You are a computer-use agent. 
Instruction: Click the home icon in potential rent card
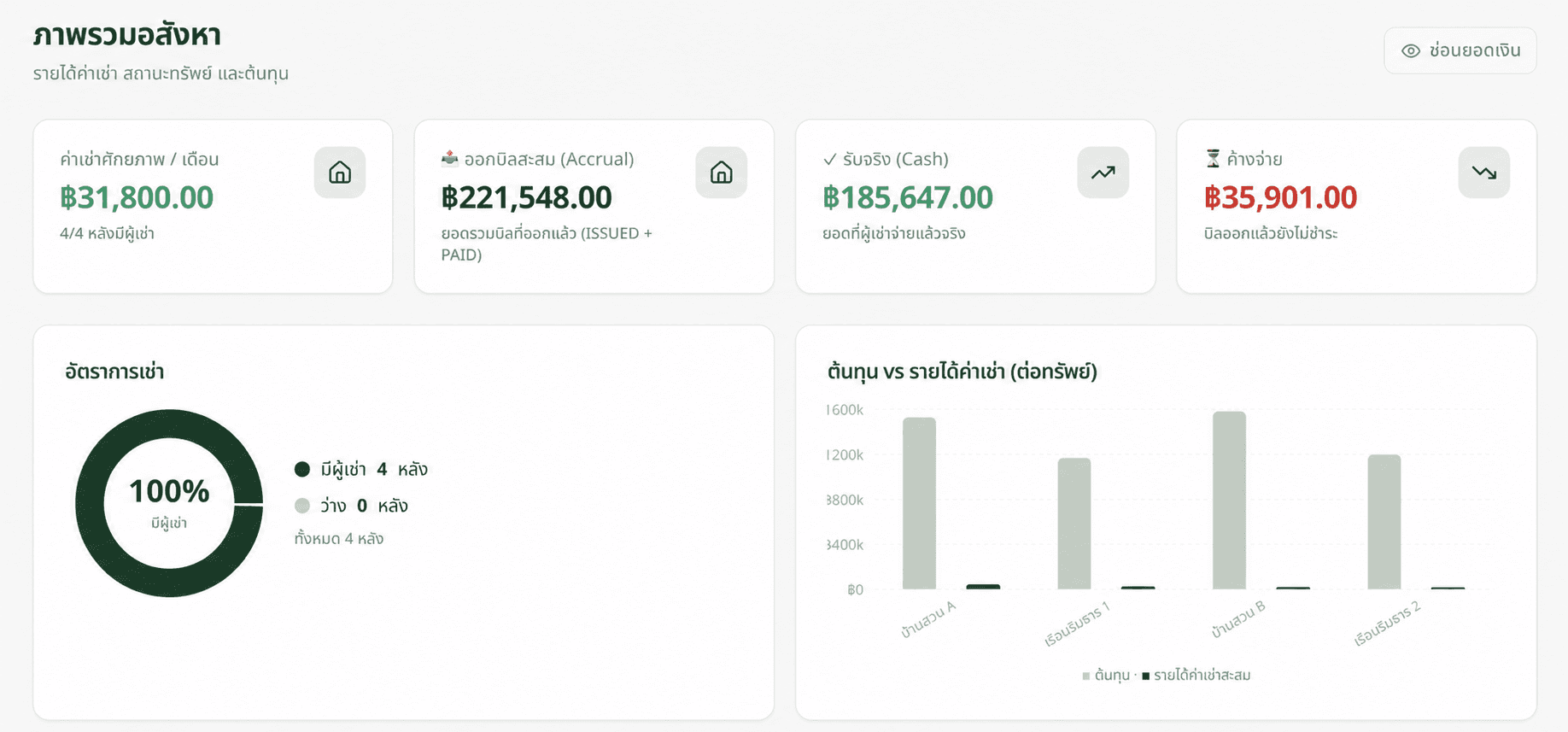click(x=340, y=173)
